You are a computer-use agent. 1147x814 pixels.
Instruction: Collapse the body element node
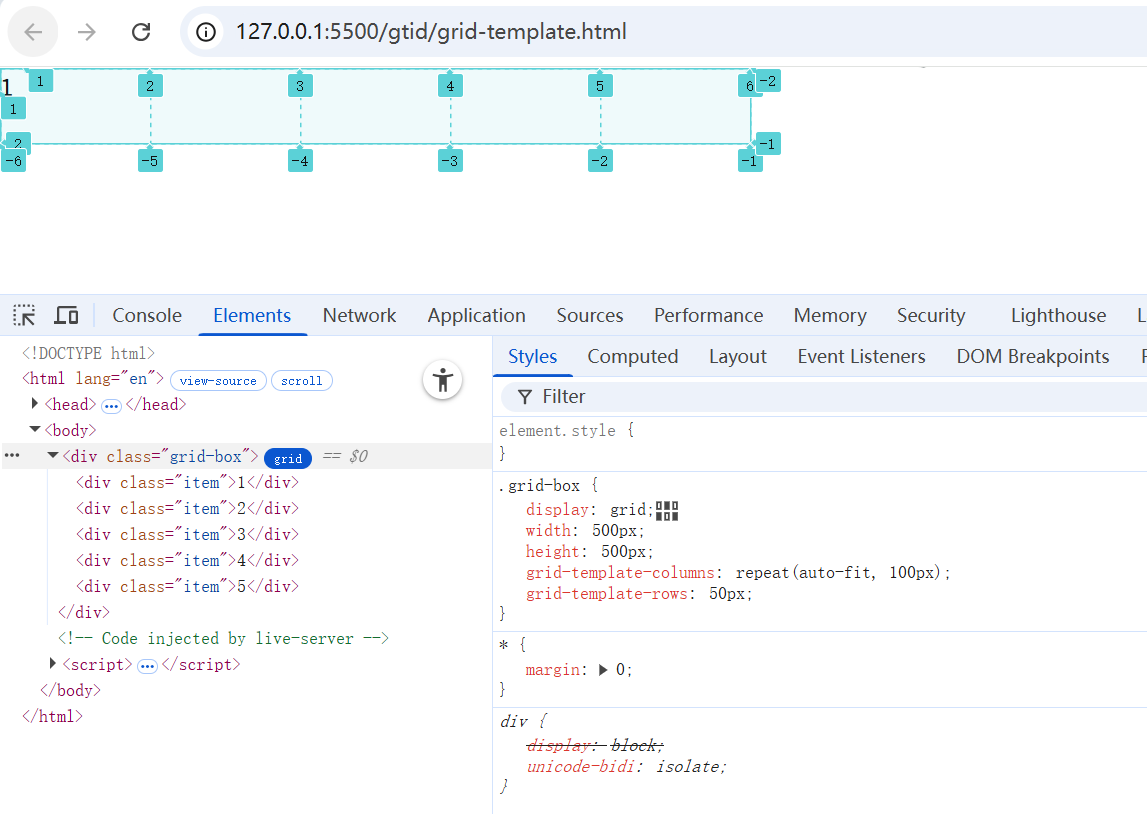pos(34,429)
